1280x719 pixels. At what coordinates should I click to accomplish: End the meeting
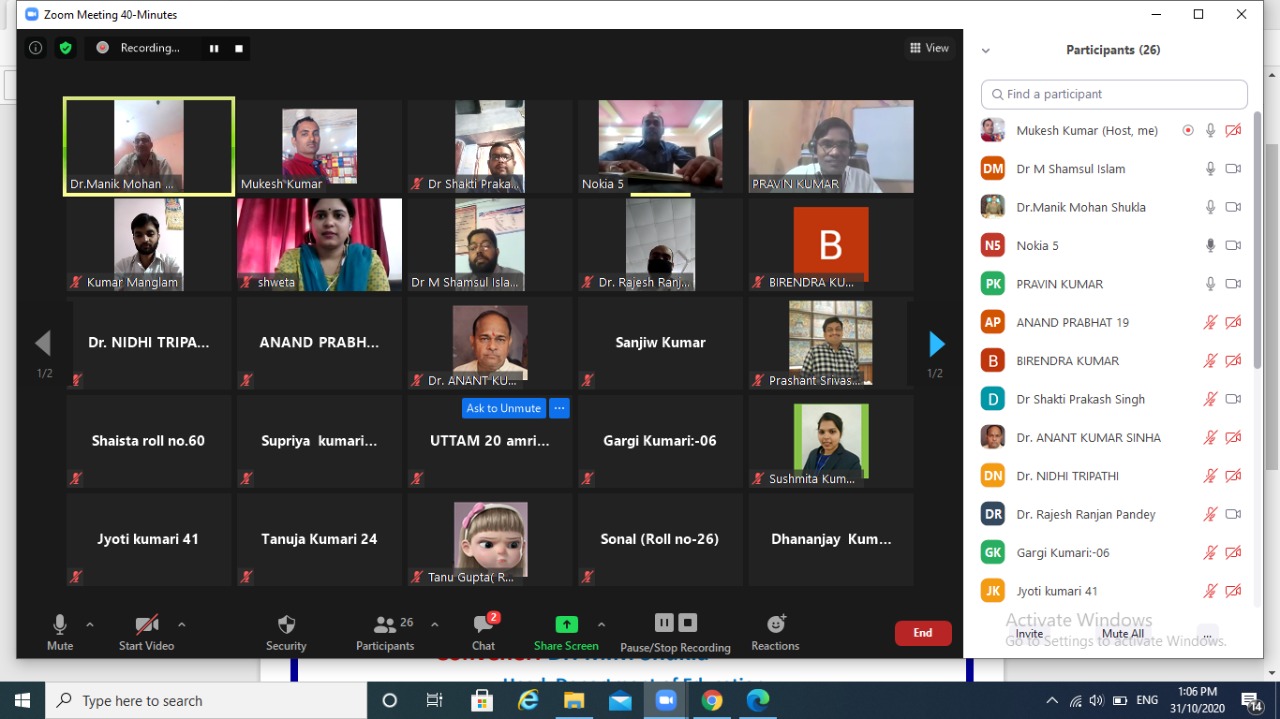click(x=923, y=633)
